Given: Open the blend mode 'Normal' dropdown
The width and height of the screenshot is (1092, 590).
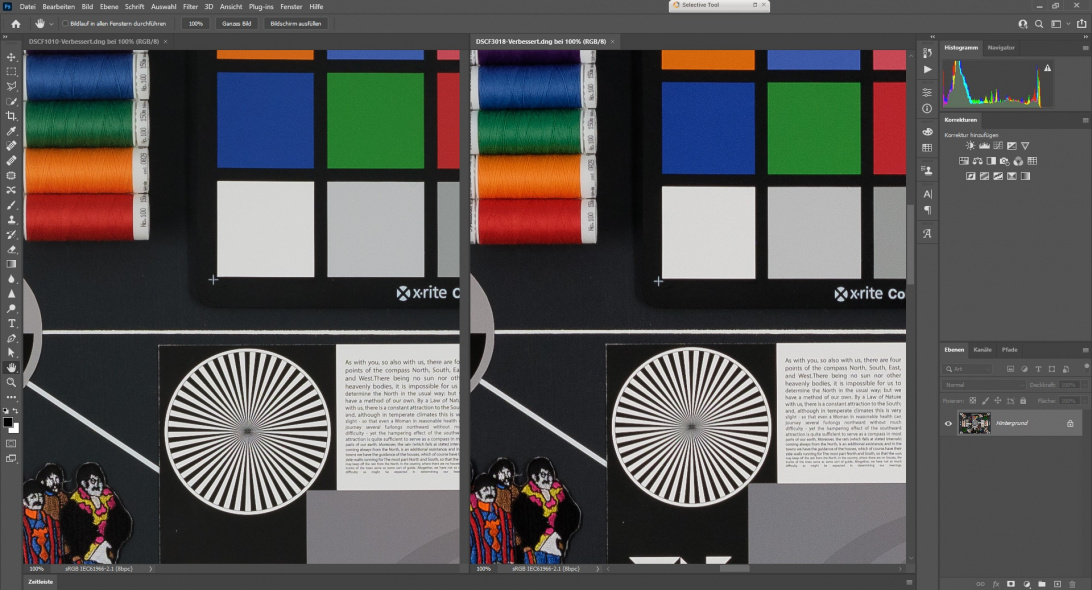Looking at the screenshot, I should 984,384.
